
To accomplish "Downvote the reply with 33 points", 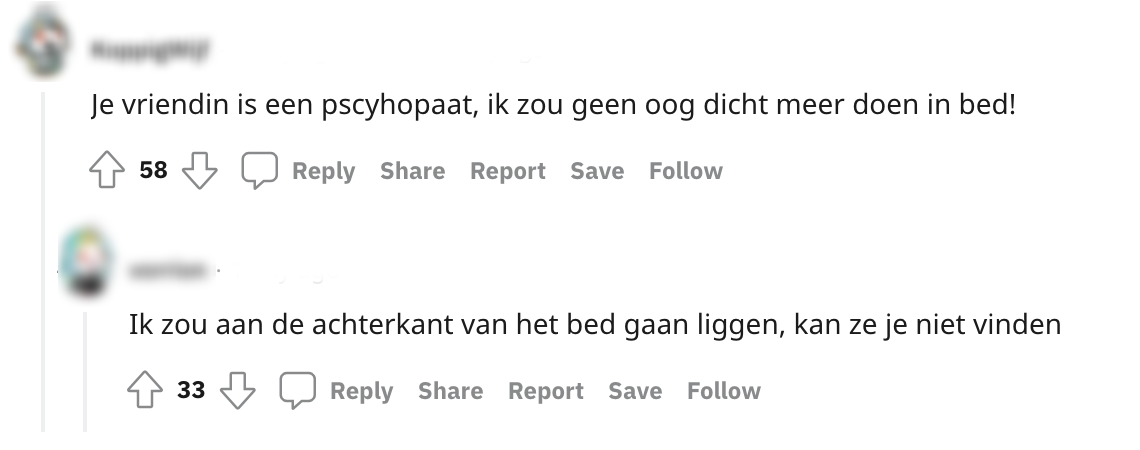I will tap(238, 391).
